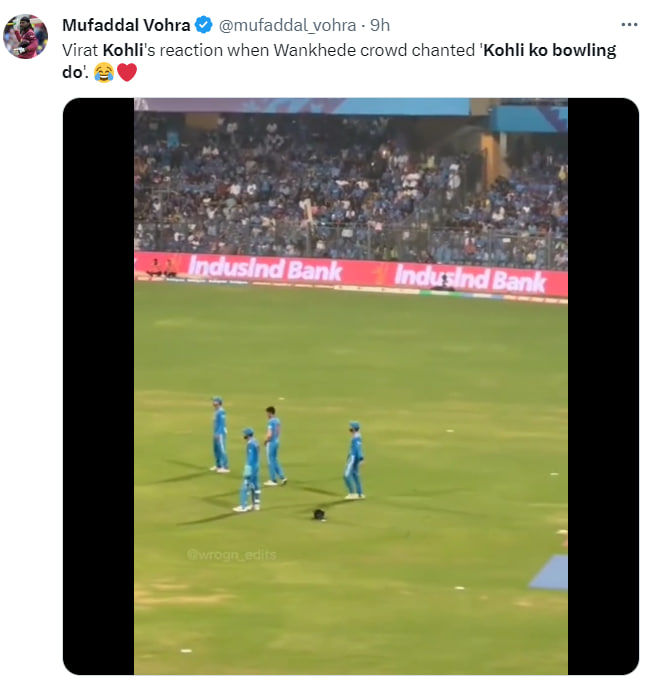Open the tweet via the 9h timestamp
The width and height of the screenshot is (650, 680).
click(x=380, y=25)
